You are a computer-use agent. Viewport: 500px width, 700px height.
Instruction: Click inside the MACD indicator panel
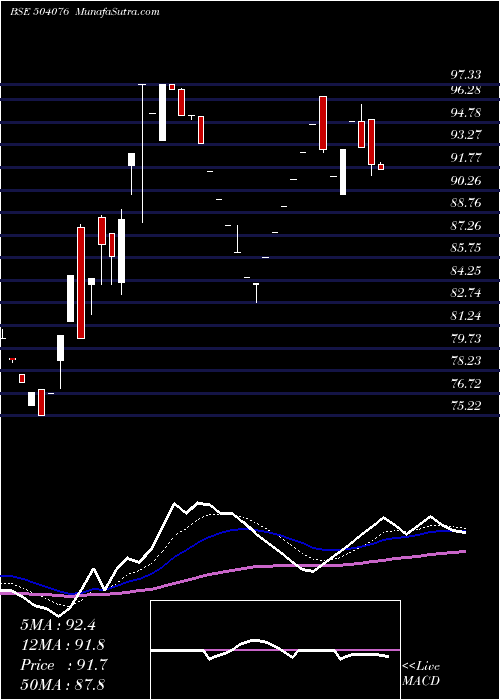(275, 650)
